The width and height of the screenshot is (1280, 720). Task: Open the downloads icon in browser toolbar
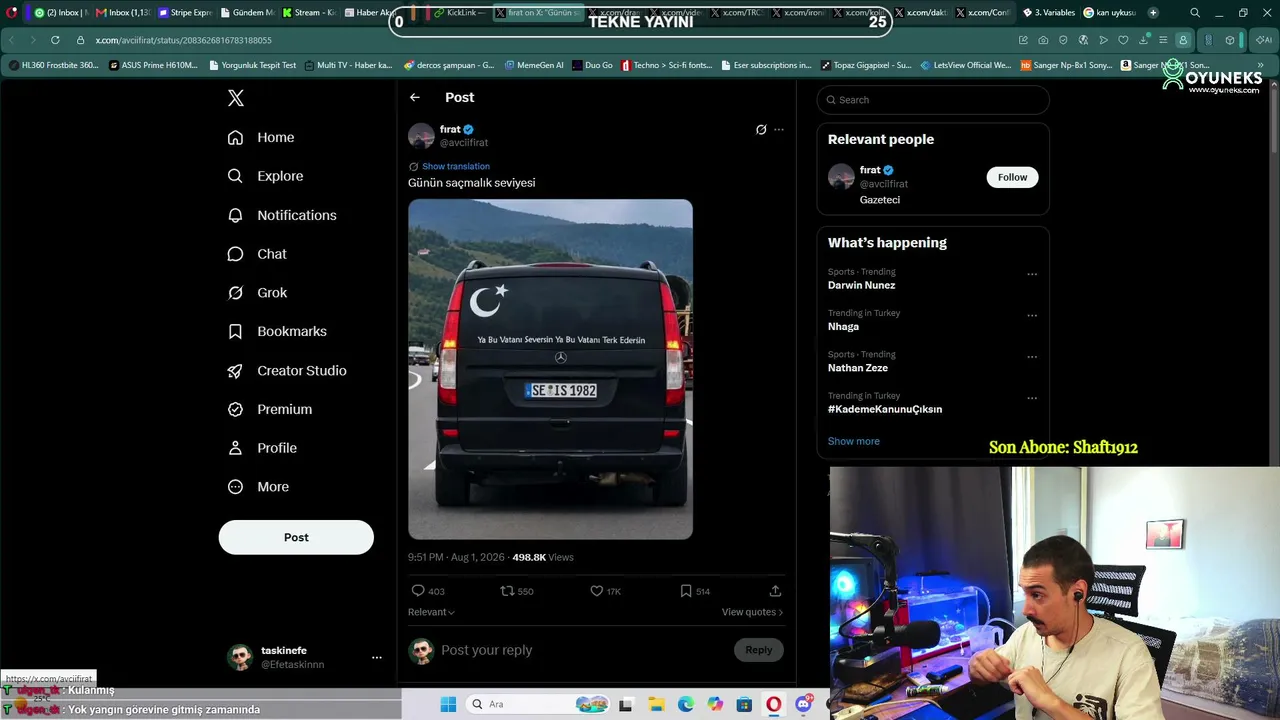[1143, 40]
